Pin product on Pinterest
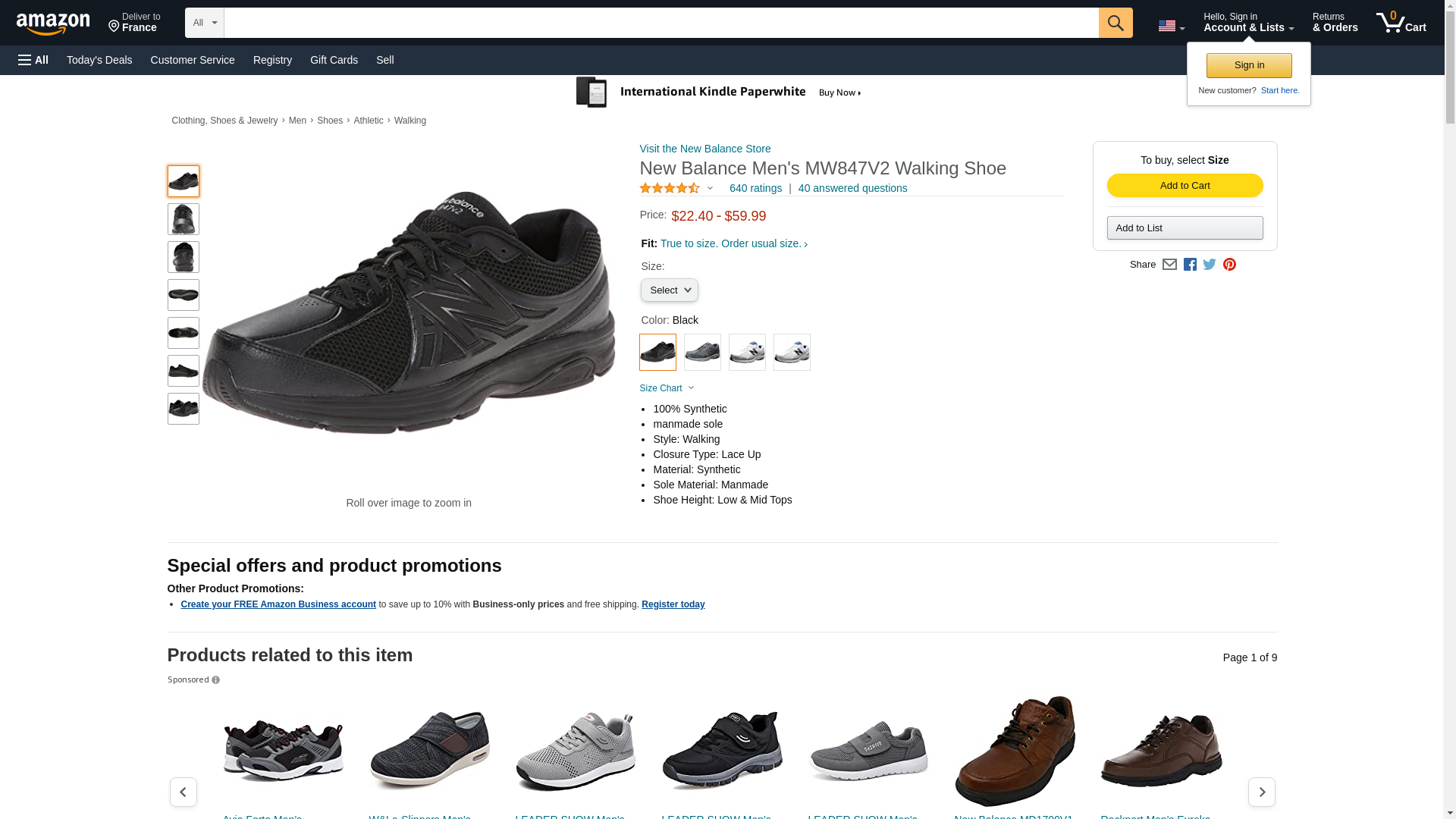The height and width of the screenshot is (819, 1456). pos(1229,265)
